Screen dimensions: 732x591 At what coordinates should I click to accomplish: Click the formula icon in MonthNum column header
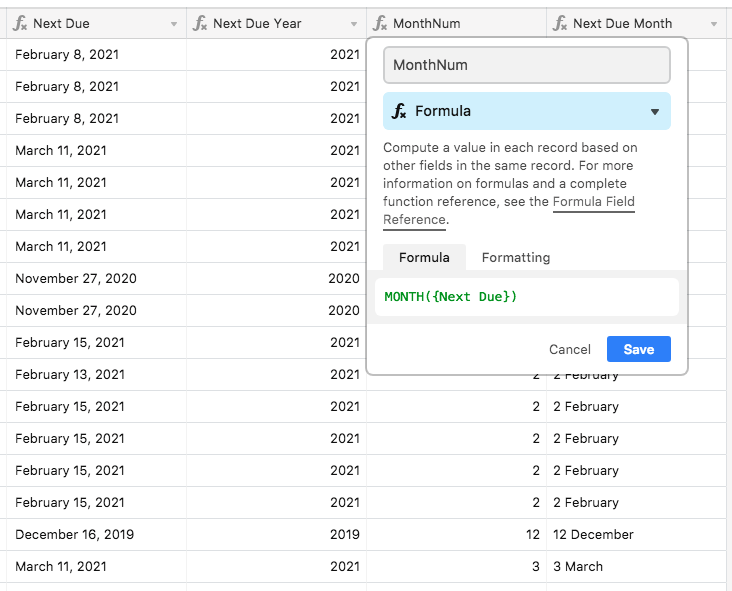pyautogui.click(x=380, y=23)
